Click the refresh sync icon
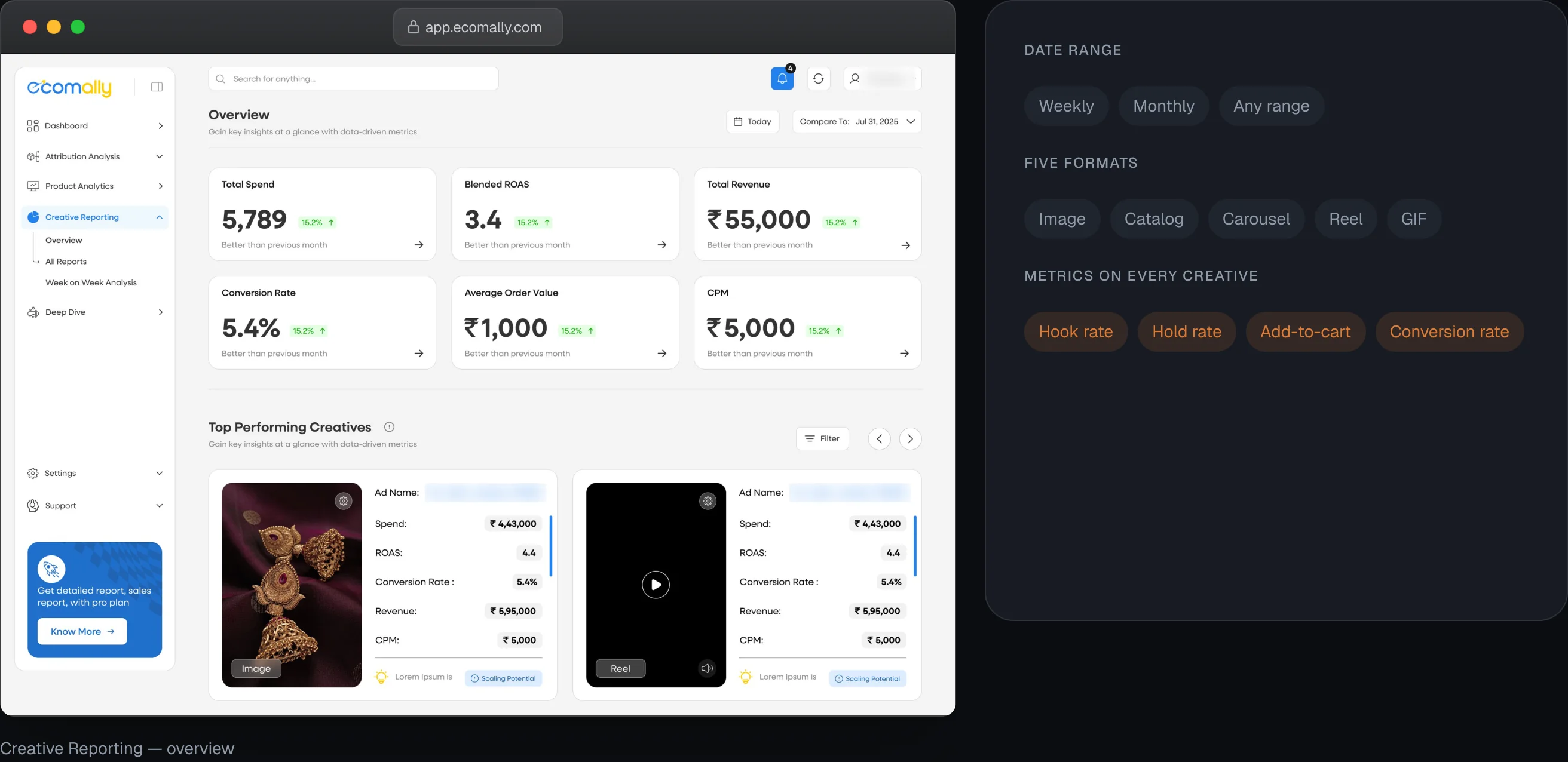Viewport: 1568px width, 762px height. tap(818, 78)
